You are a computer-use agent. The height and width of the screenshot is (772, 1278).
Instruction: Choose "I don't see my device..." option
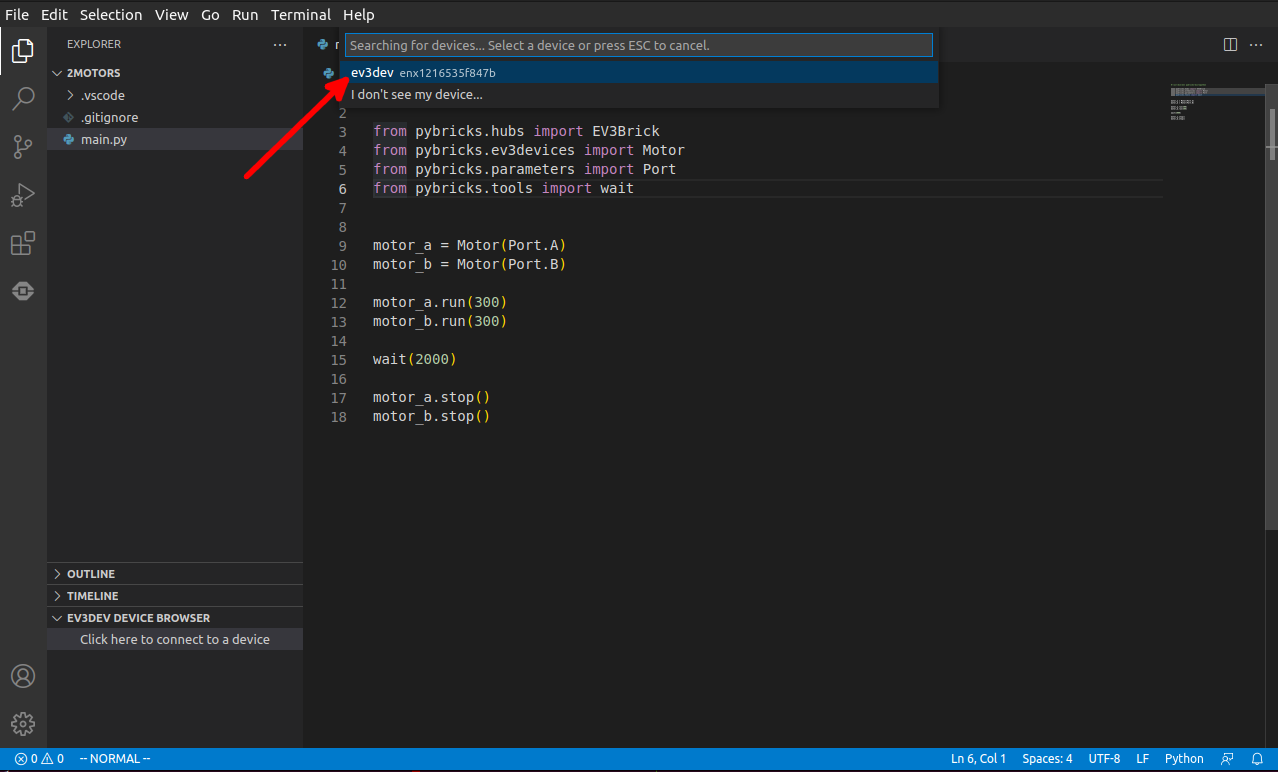coord(417,95)
